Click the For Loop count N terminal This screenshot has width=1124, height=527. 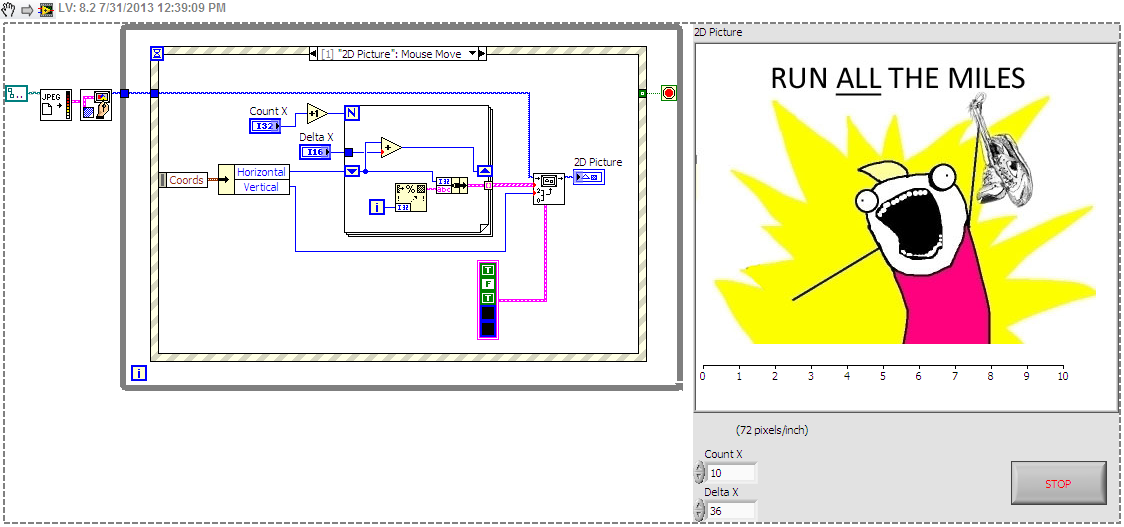[x=351, y=113]
